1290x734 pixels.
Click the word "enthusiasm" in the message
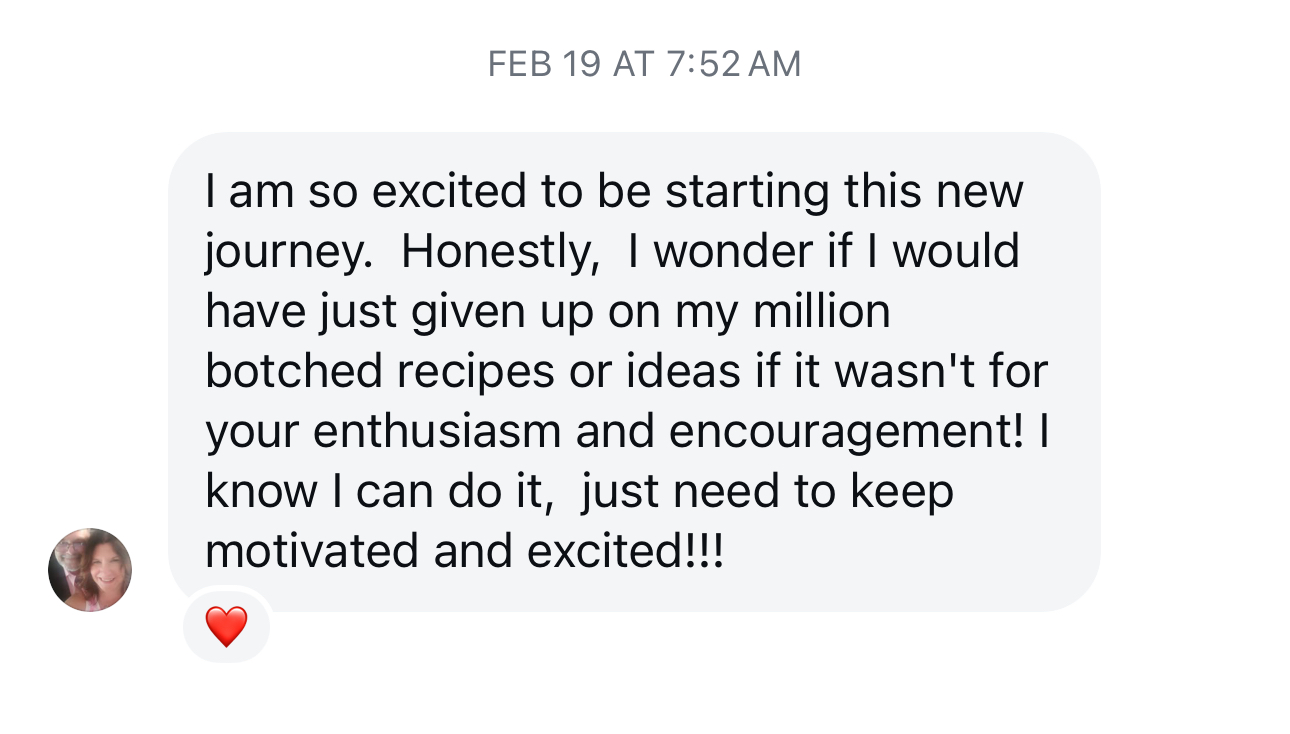click(437, 431)
